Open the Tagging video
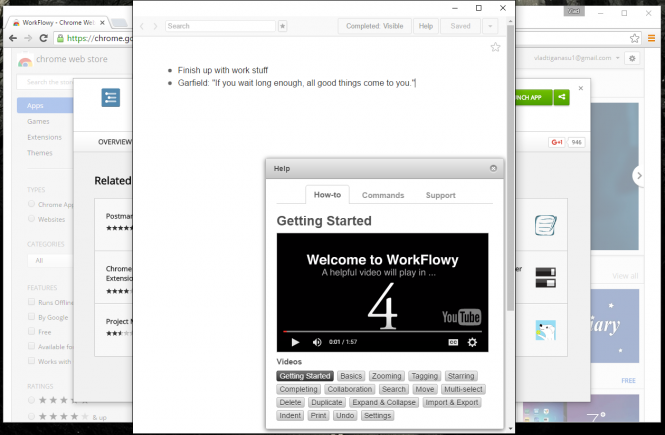The height and width of the screenshot is (435, 665). (424, 376)
